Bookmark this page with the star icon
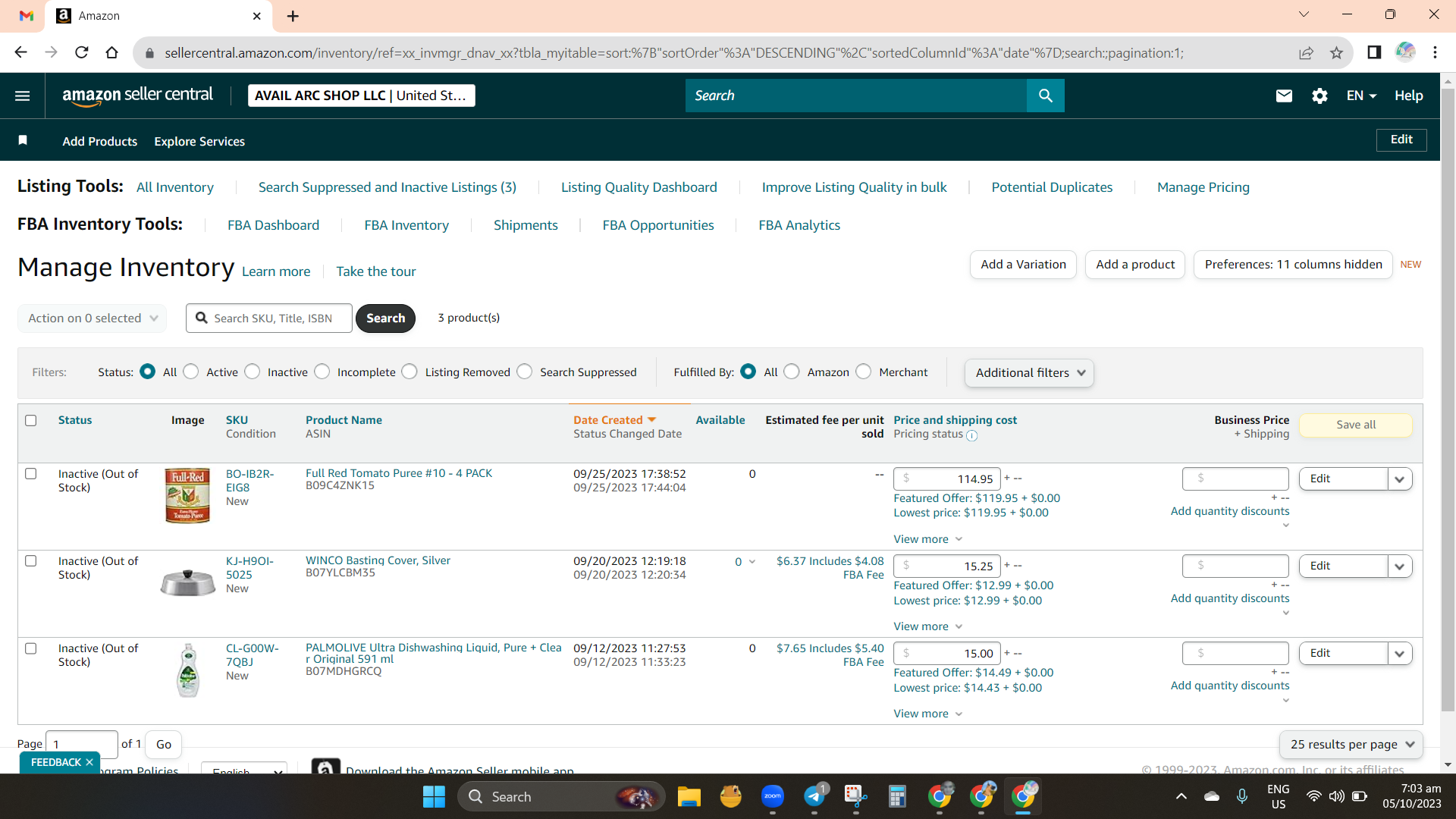 click(1336, 52)
